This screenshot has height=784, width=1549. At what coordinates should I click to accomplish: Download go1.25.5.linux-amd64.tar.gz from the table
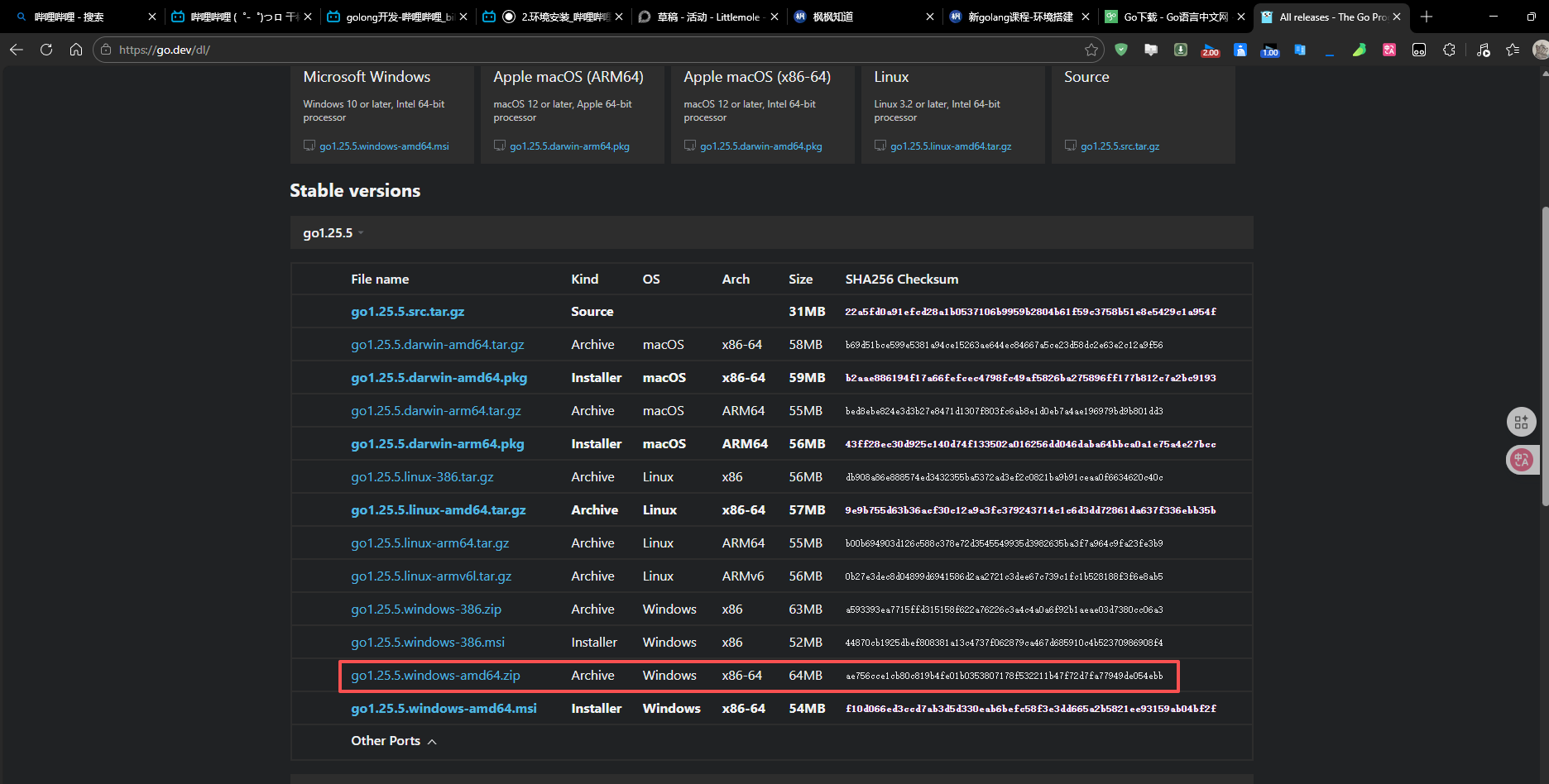tap(438, 510)
